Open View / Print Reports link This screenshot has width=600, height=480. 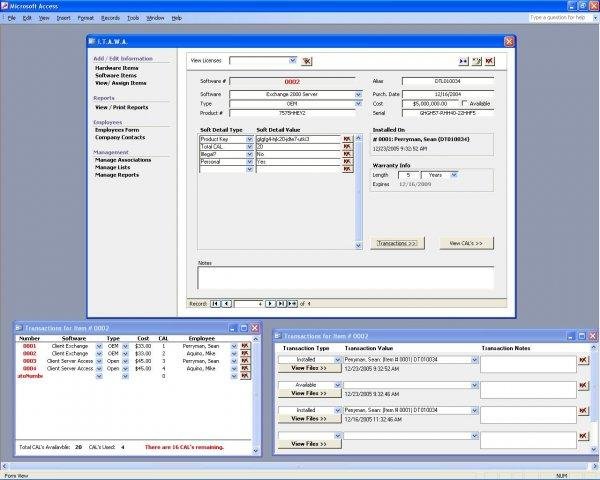(x=122, y=107)
